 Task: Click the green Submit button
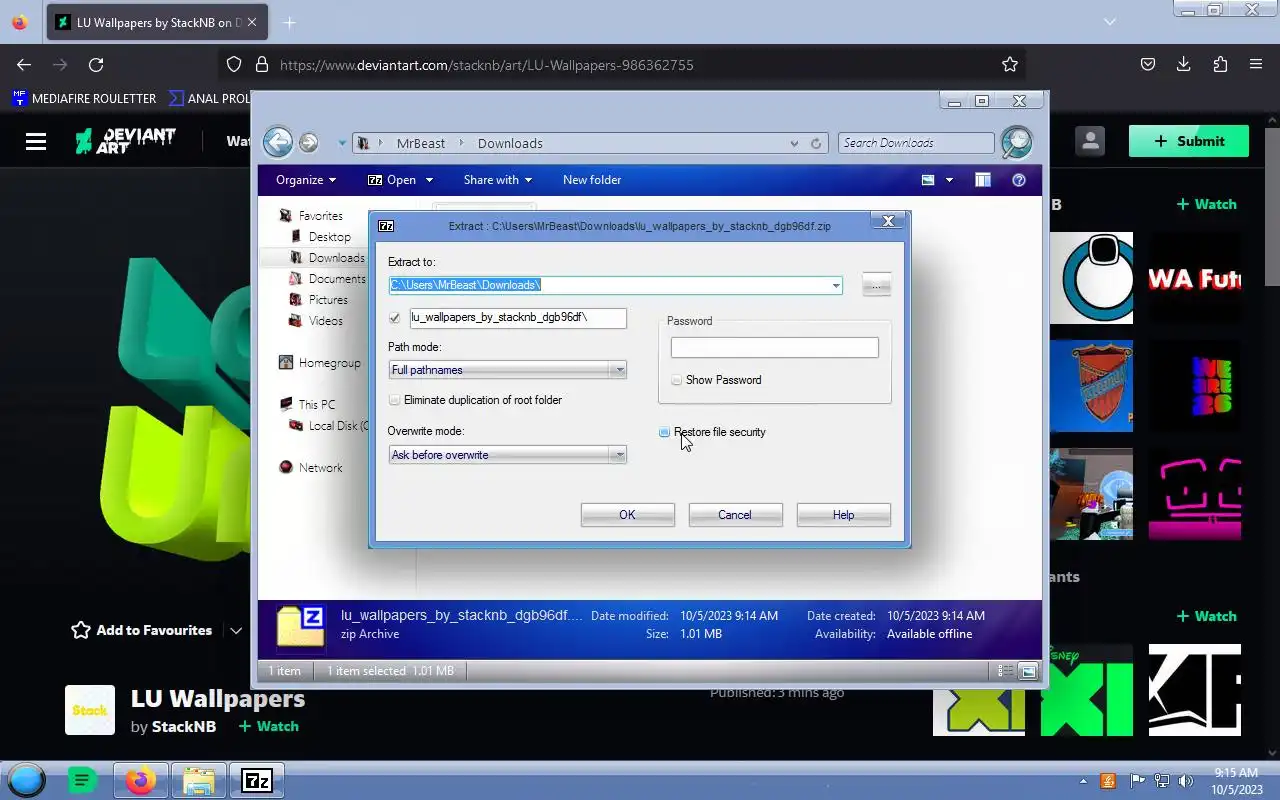tap(1189, 141)
